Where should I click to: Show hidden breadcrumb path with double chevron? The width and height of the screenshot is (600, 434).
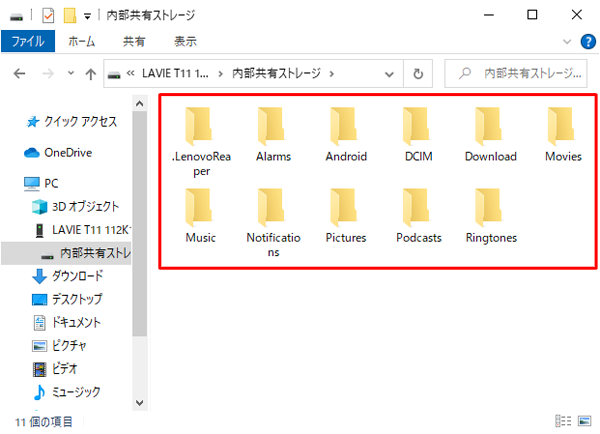(130, 73)
